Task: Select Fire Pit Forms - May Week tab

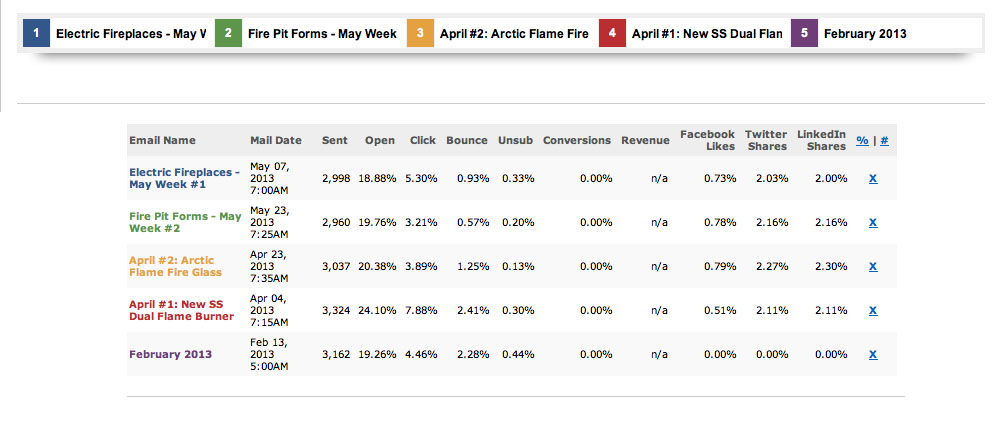Action: [322, 33]
